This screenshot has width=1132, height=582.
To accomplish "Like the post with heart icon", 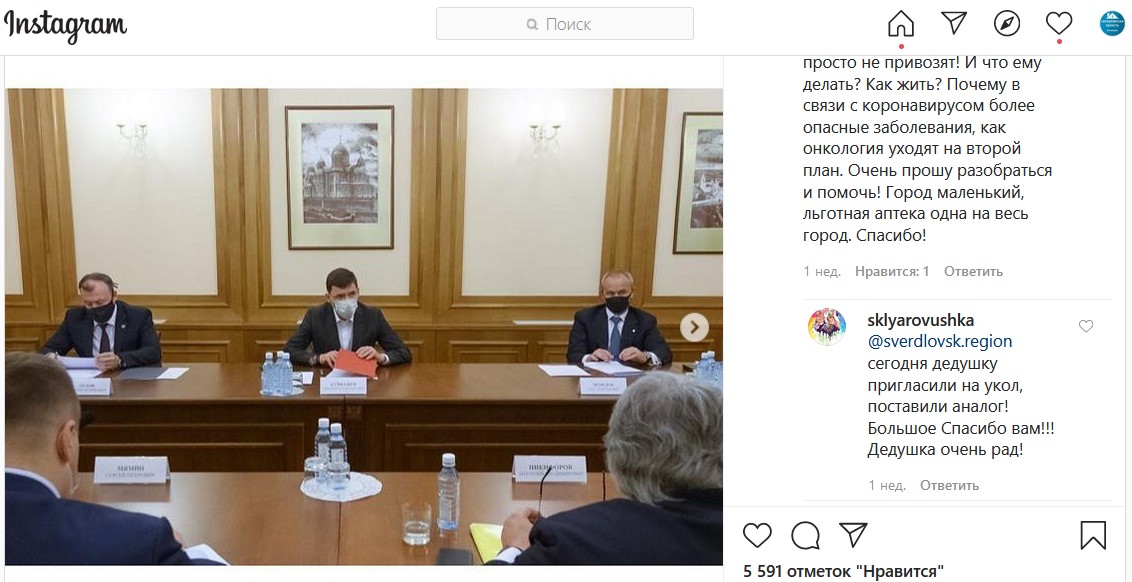I will coord(757,535).
